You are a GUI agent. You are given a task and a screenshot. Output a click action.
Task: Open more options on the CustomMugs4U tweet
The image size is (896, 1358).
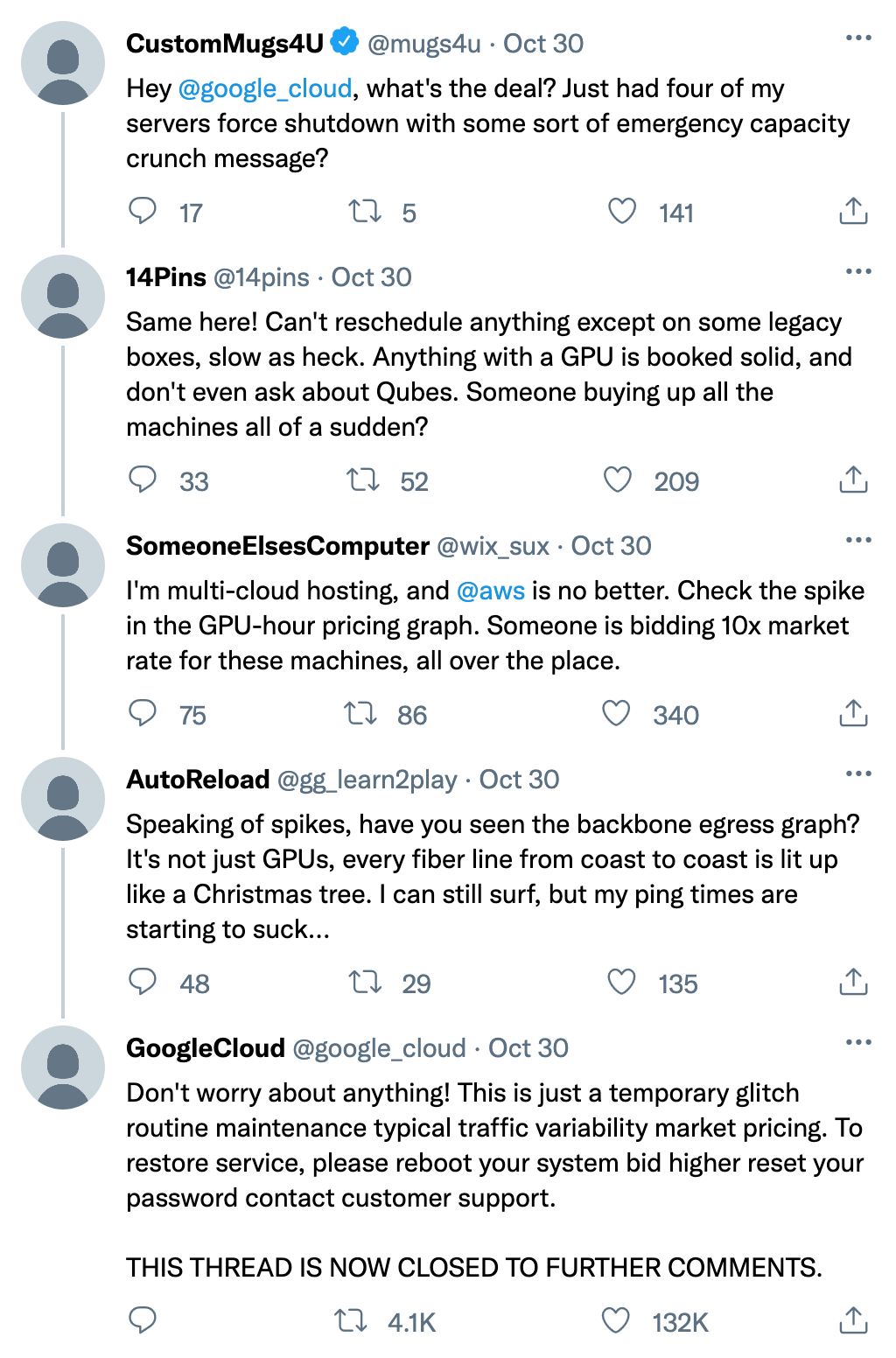pyautogui.click(x=858, y=38)
